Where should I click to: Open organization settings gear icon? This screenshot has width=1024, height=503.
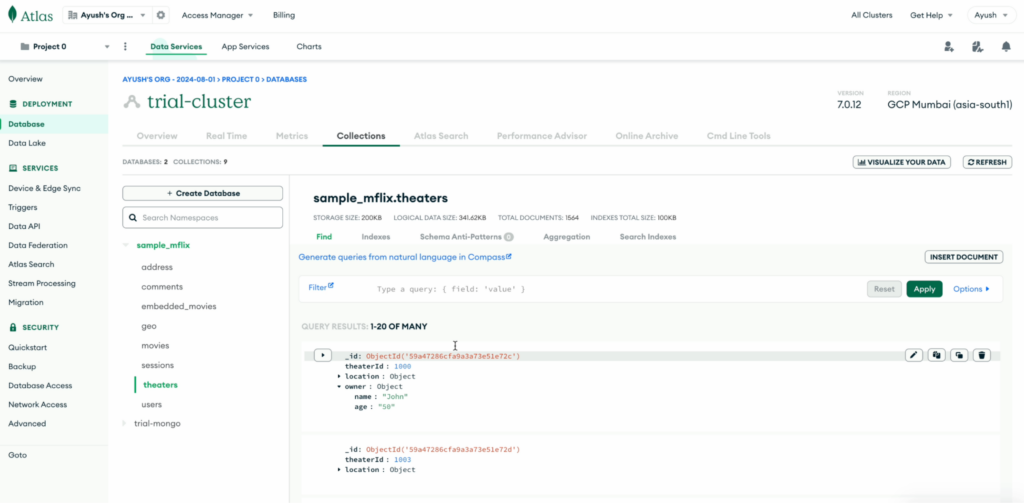coord(161,15)
